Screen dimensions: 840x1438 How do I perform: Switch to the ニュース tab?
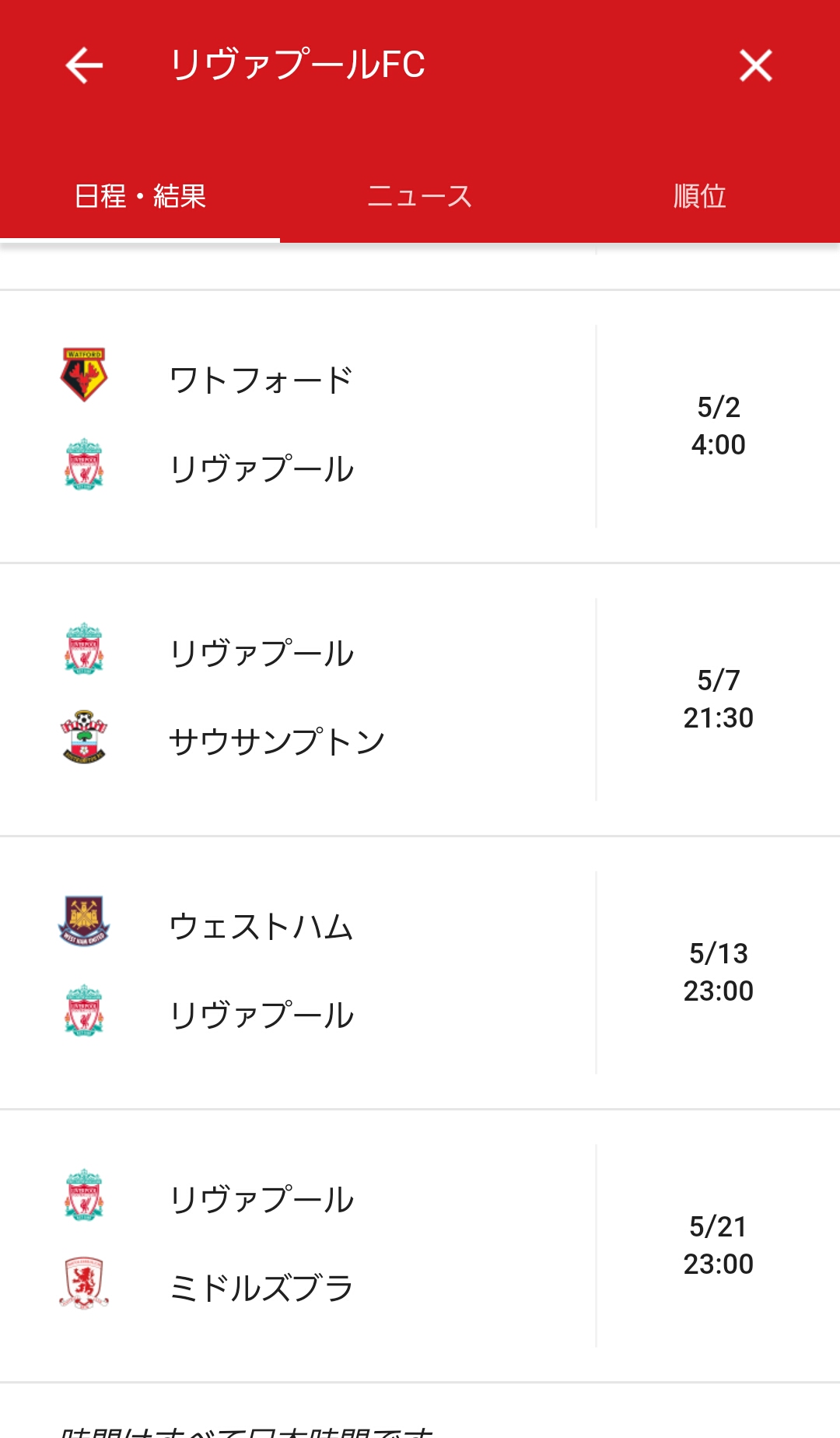[420, 196]
